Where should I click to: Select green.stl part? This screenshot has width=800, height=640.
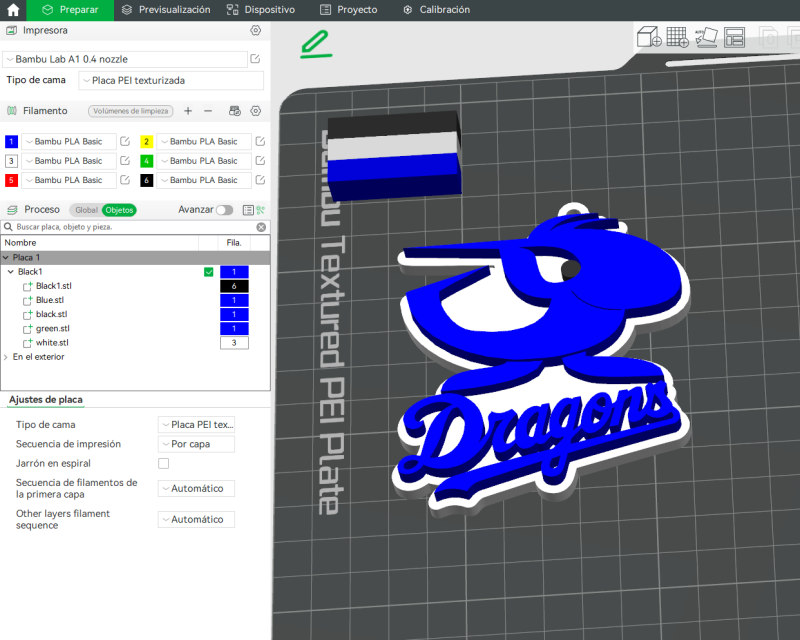53,329
